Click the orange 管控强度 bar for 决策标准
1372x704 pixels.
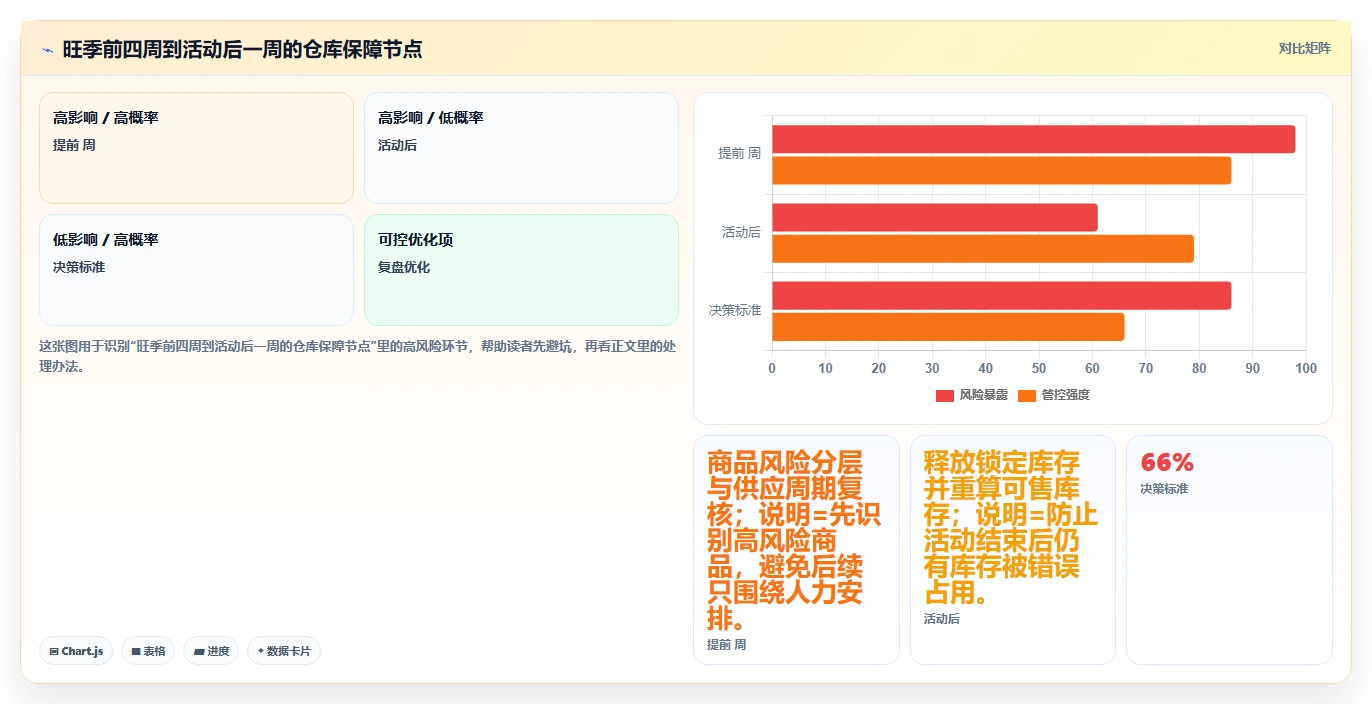[948, 326]
